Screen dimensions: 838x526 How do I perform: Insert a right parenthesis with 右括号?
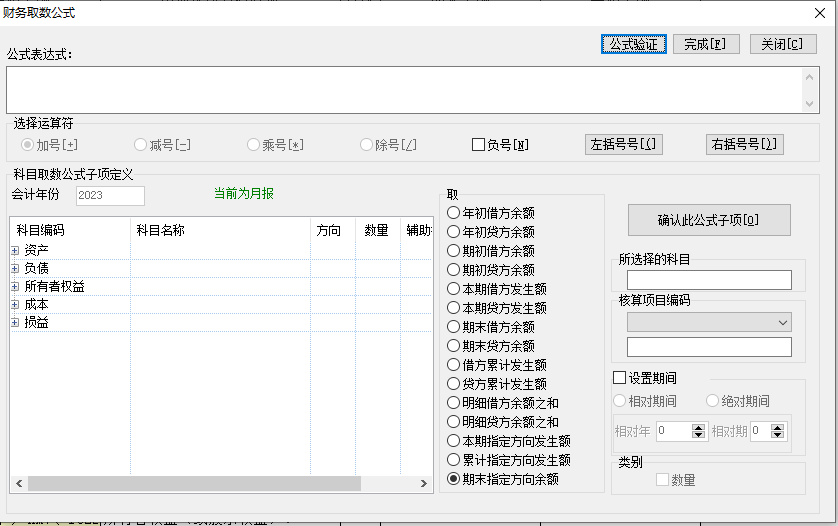[744, 144]
